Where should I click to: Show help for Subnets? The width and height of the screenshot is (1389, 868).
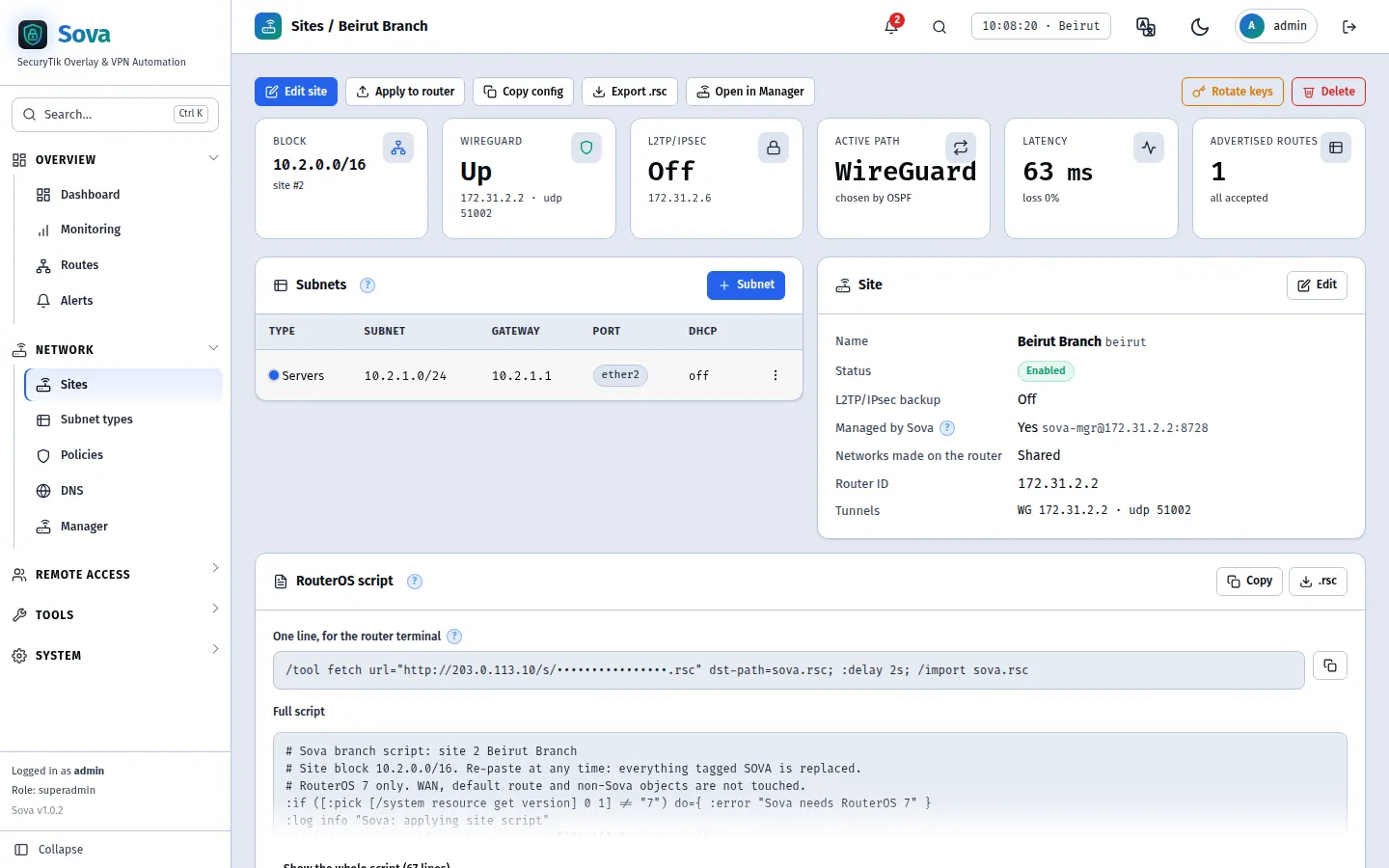coord(368,285)
